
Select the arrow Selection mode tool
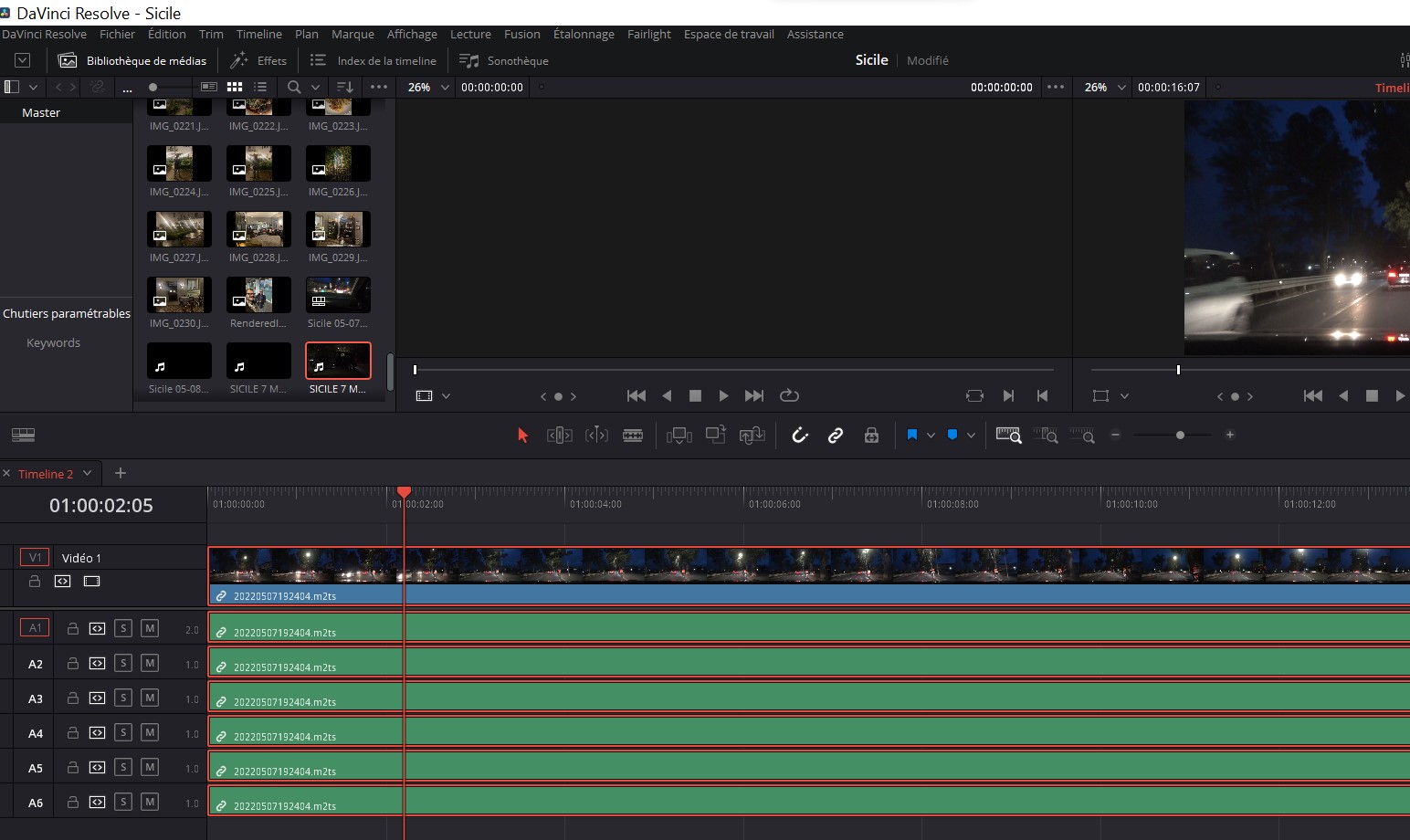pos(522,436)
